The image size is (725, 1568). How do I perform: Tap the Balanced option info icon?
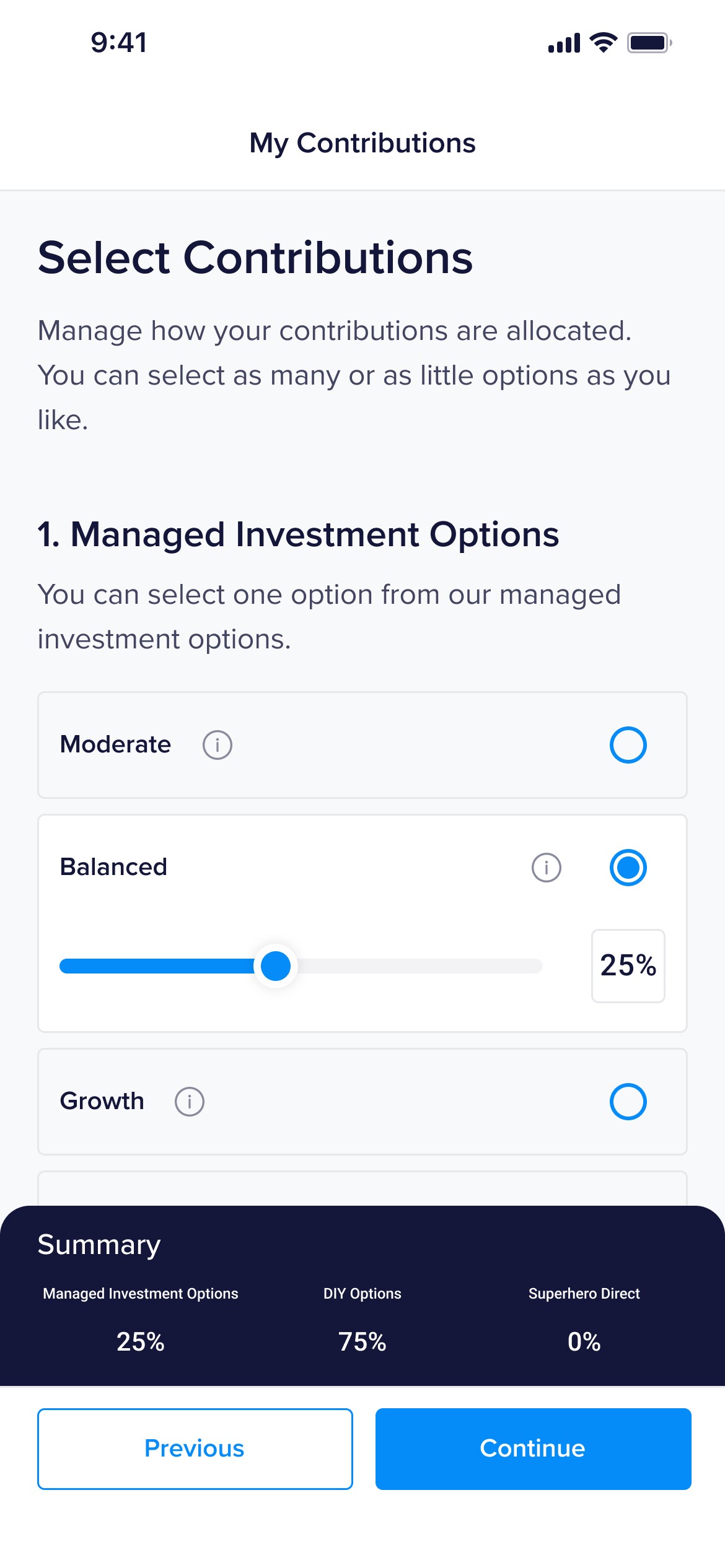tap(546, 867)
